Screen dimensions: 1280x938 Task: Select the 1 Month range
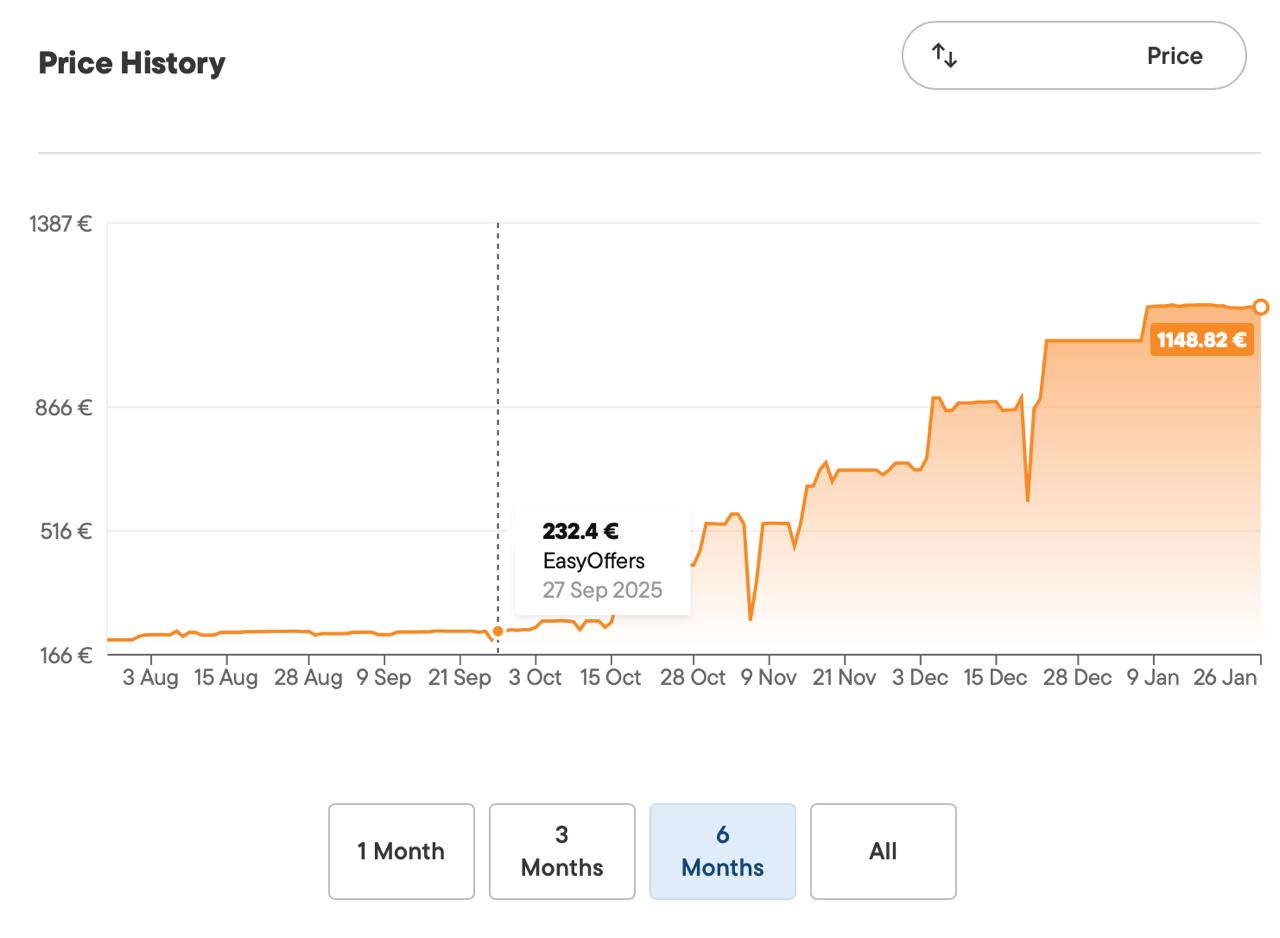(x=401, y=851)
